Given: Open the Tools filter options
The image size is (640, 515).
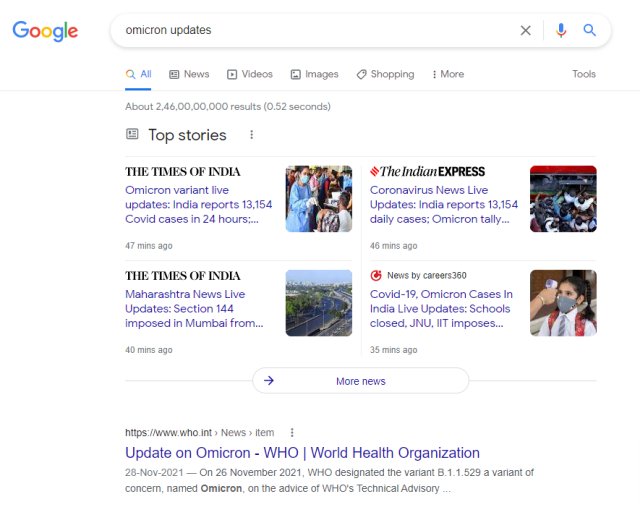Looking at the screenshot, I should pyautogui.click(x=584, y=74).
